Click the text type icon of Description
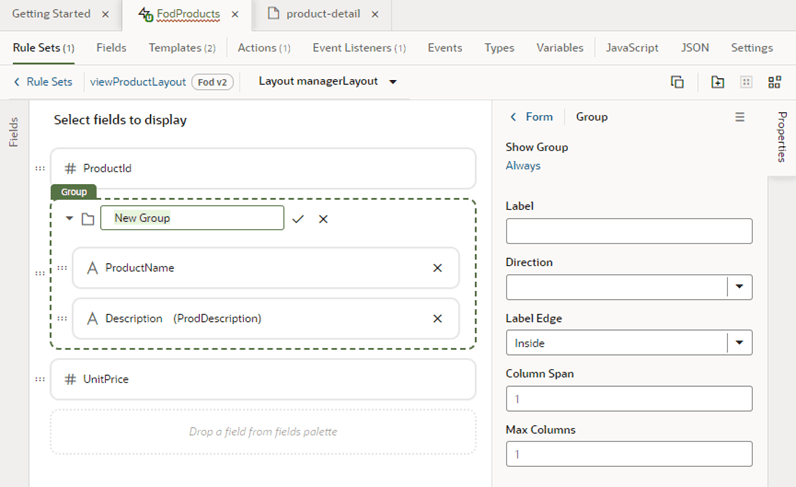Viewport: 796px width, 487px height. coord(92,318)
